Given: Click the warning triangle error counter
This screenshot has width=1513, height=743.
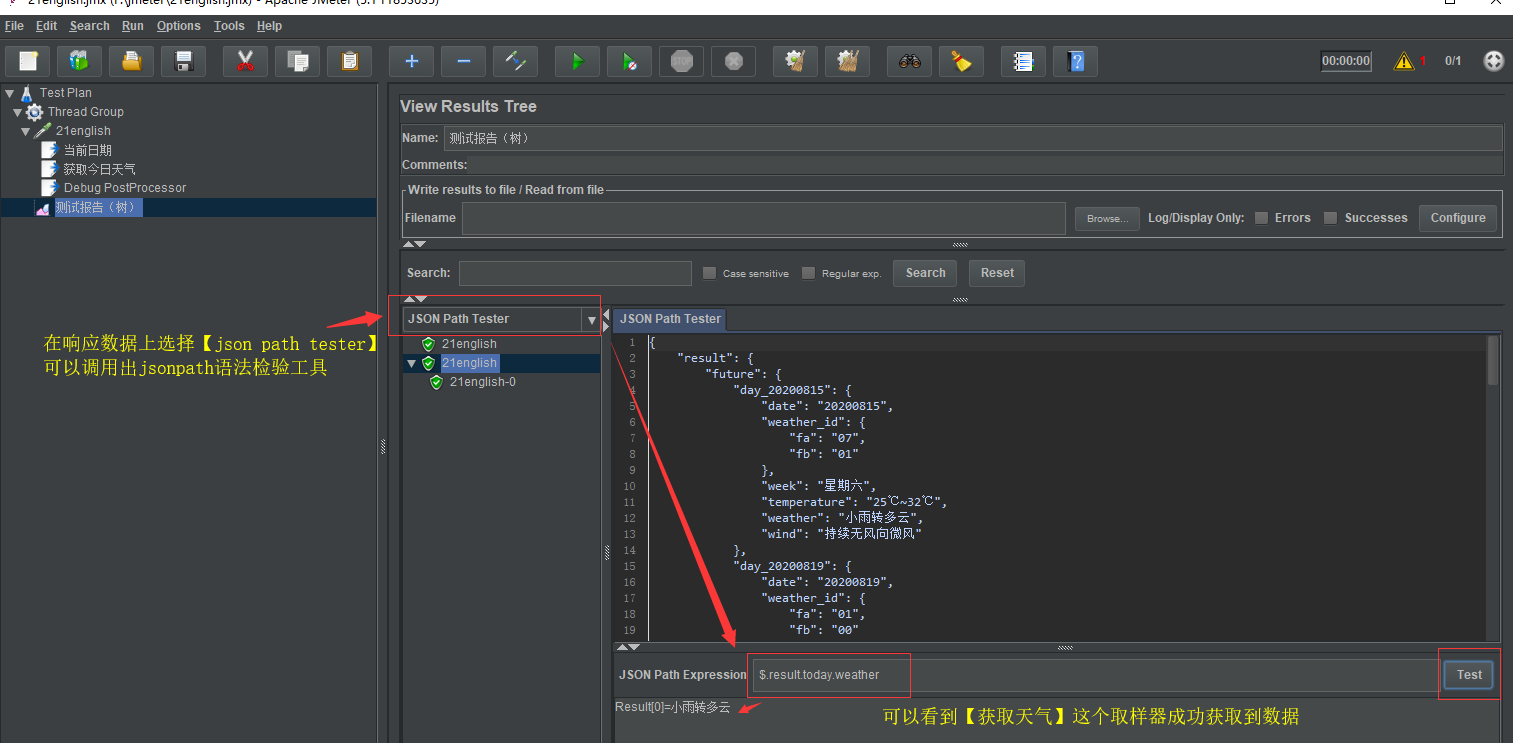Looking at the screenshot, I should tap(1404, 61).
